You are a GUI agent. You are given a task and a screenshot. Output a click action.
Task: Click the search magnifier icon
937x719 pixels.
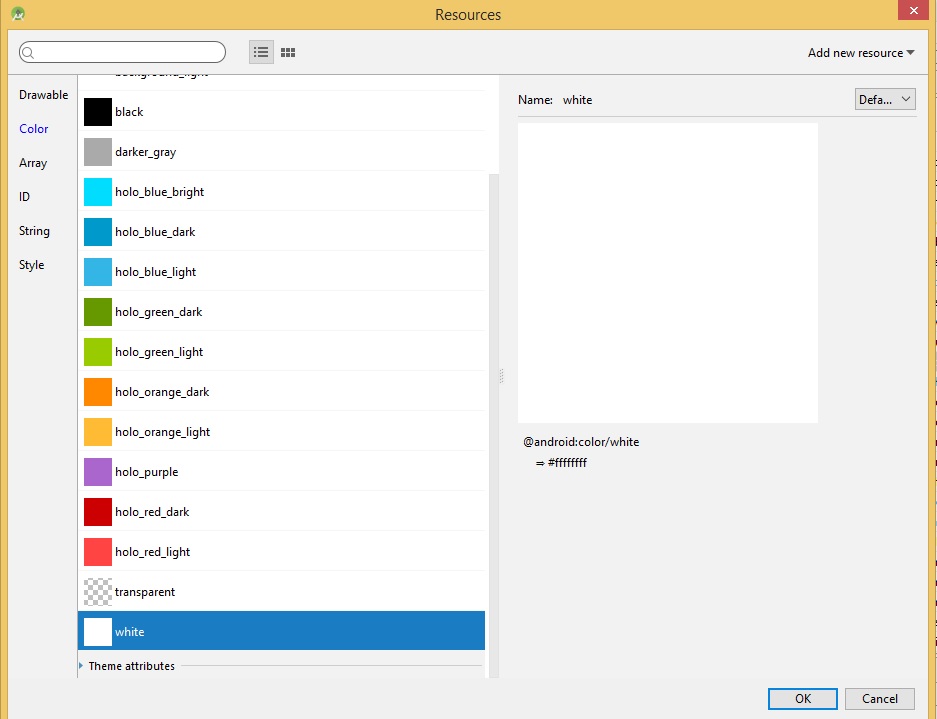tap(28, 53)
